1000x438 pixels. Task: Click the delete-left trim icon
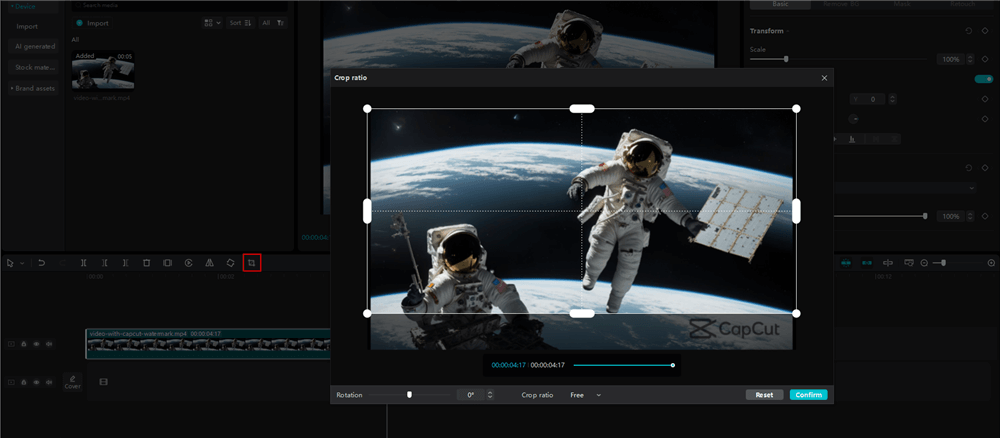point(105,263)
